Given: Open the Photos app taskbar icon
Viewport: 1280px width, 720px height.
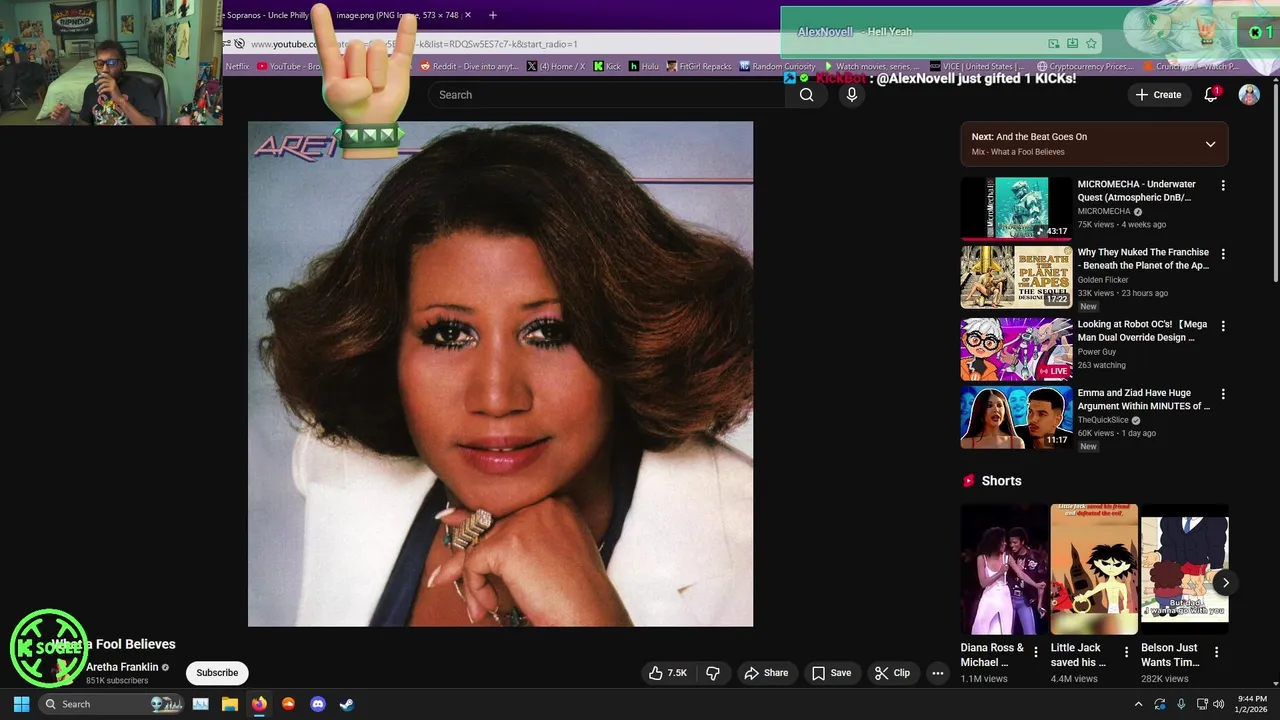Looking at the screenshot, I should click(200, 704).
